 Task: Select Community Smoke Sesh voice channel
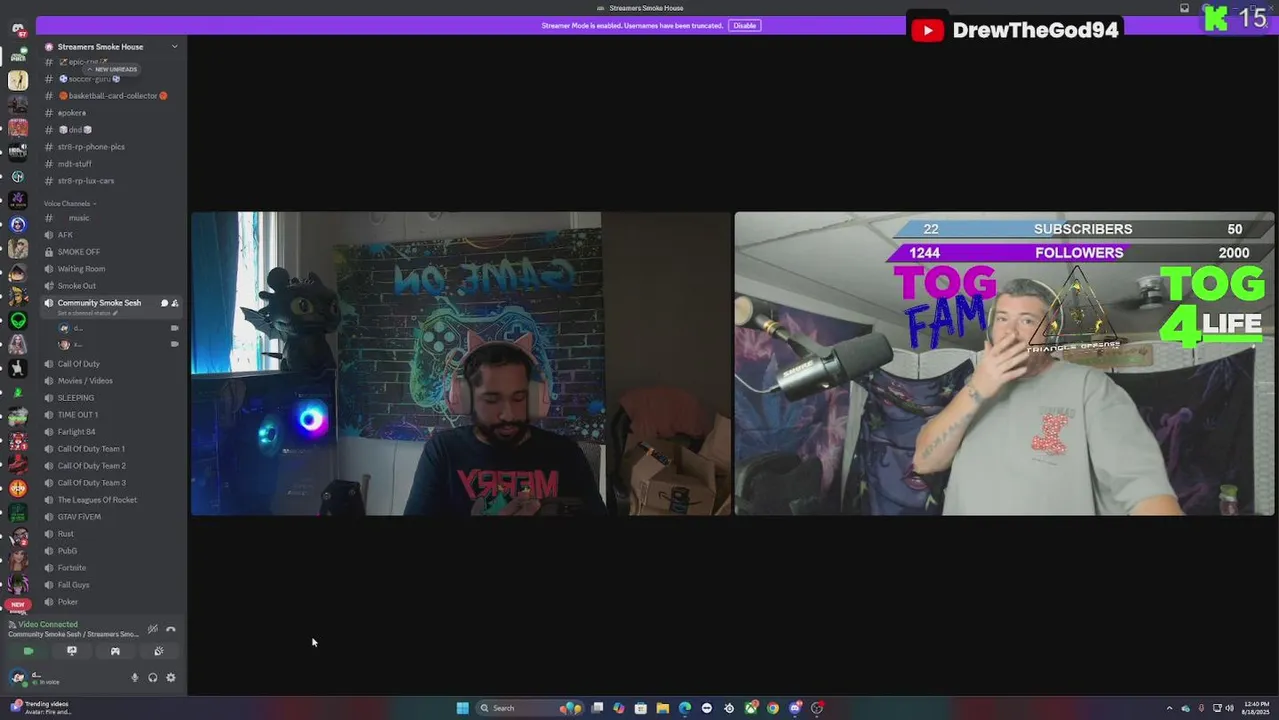[x=99, y=303]
